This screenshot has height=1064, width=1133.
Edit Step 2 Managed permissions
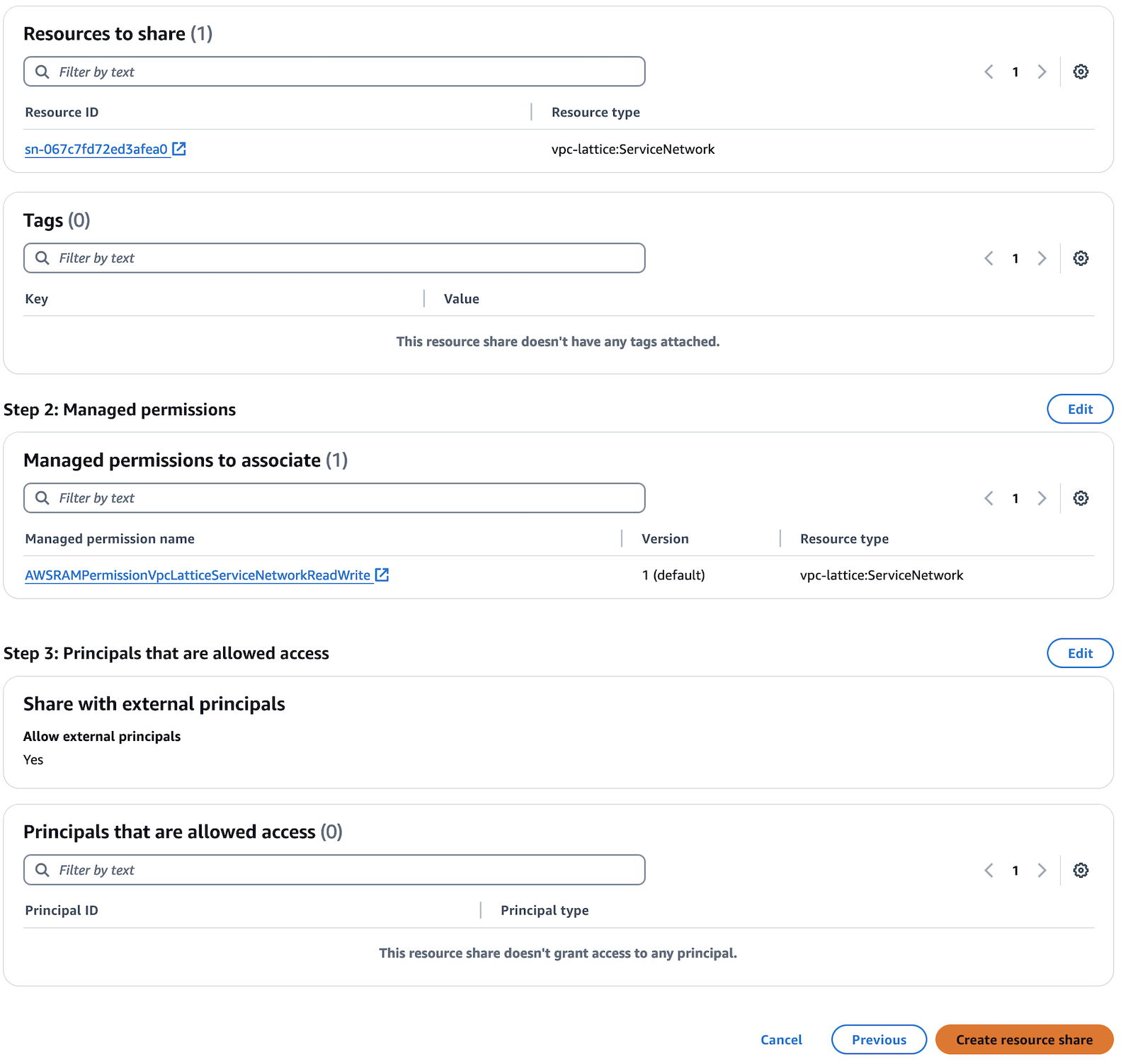pos(1079,409)
